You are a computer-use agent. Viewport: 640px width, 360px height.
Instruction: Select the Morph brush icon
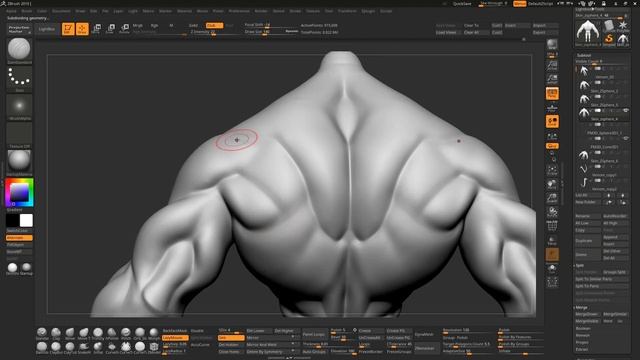click(x=153, y=333)
